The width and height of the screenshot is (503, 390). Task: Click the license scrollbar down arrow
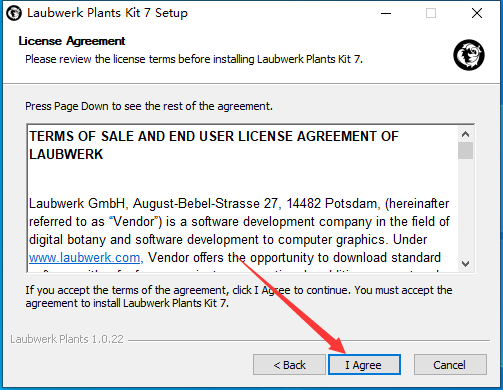coord(465,264)
